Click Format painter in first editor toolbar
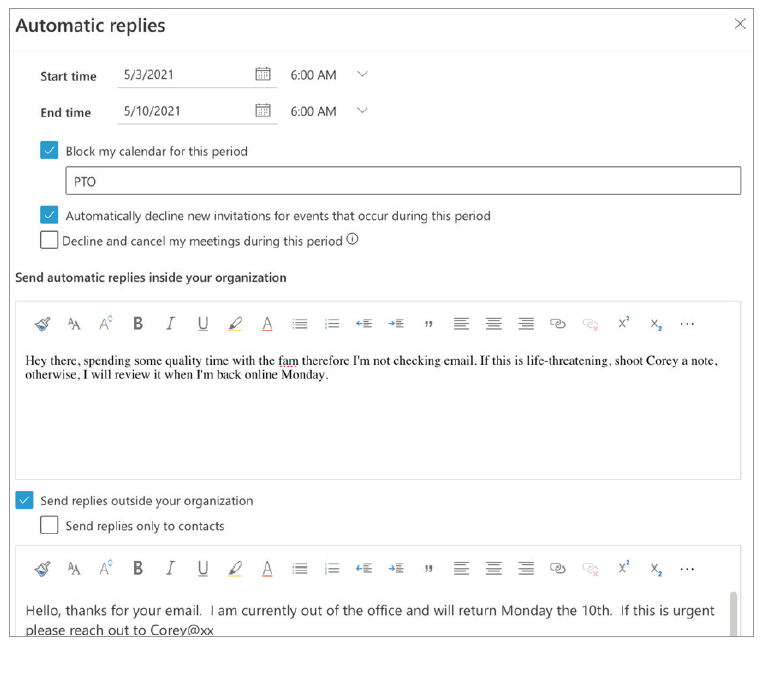760x680 pixels. [42, 324]
